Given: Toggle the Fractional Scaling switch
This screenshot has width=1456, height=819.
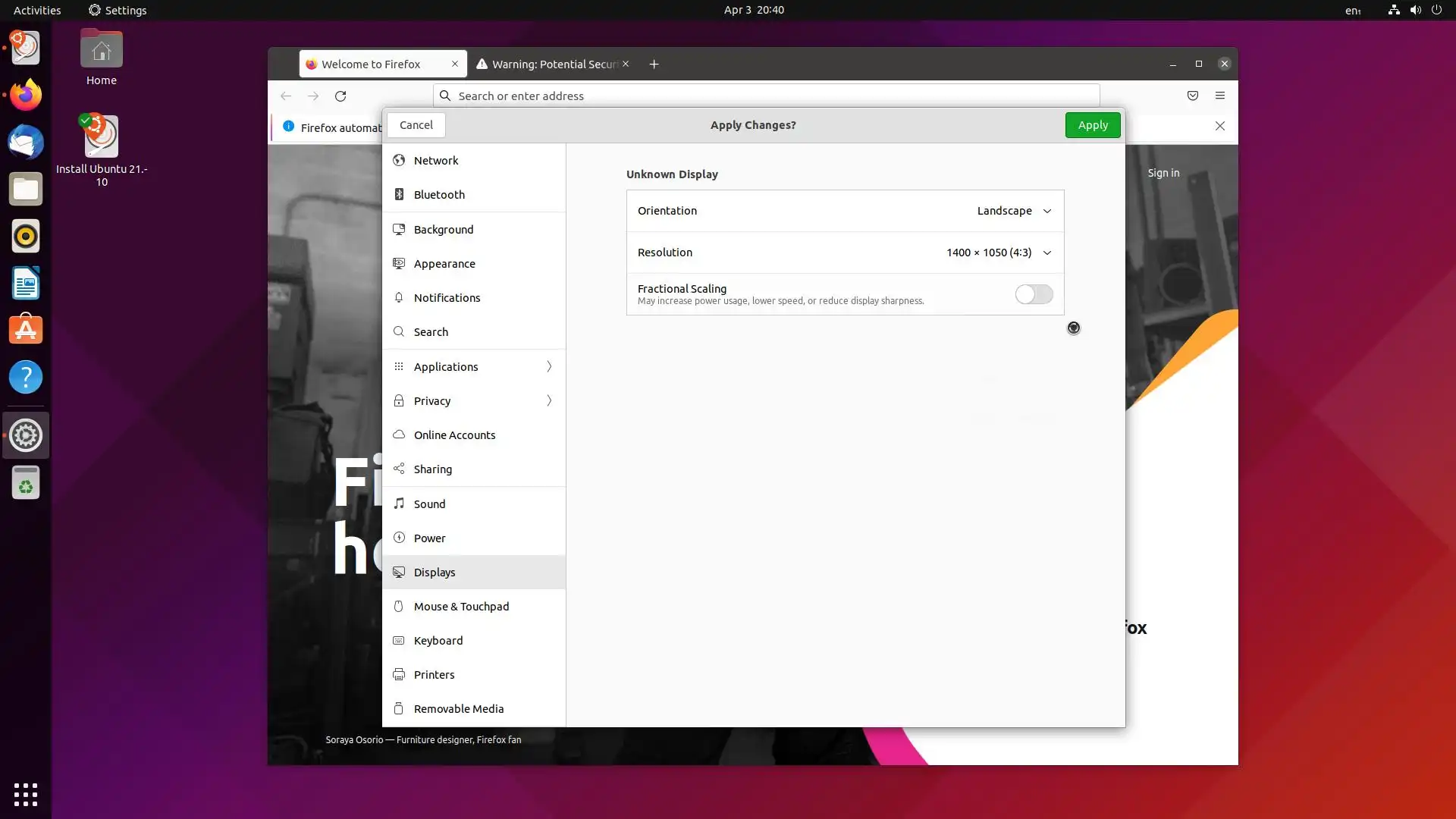Looking at the screenshot, I should coord(1034,294).
